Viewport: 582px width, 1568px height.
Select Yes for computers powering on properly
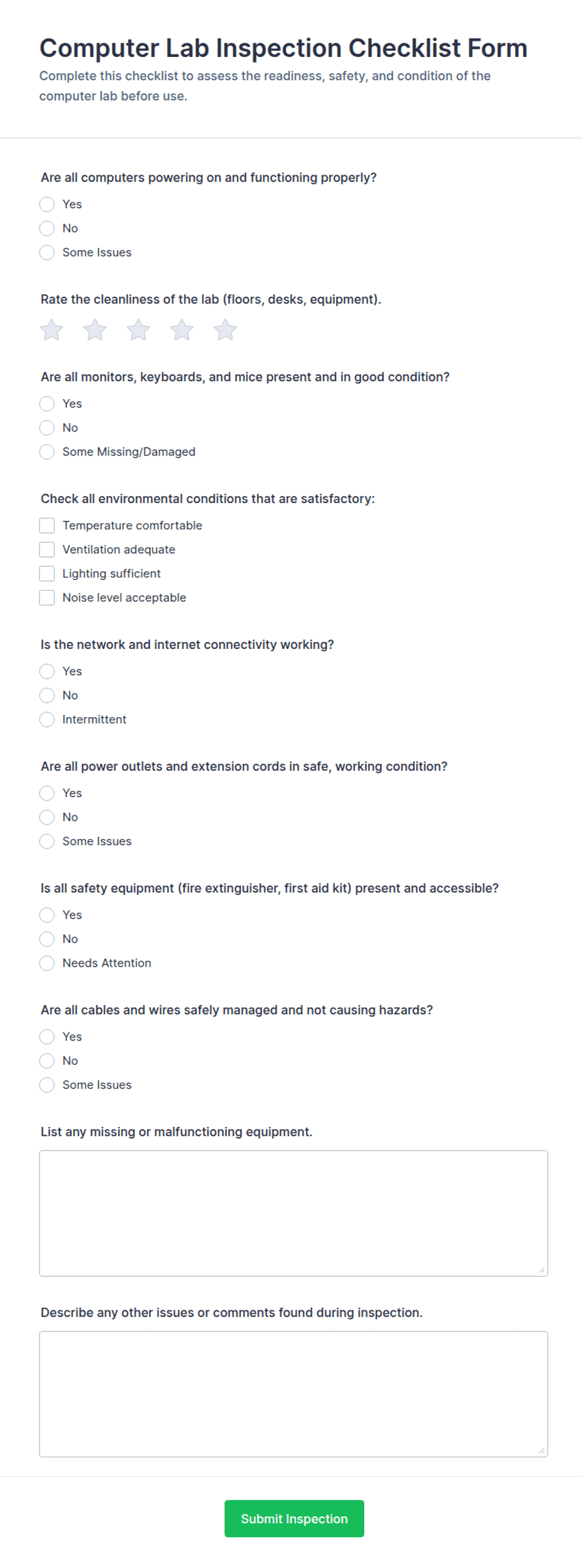[x=47, y=204]
